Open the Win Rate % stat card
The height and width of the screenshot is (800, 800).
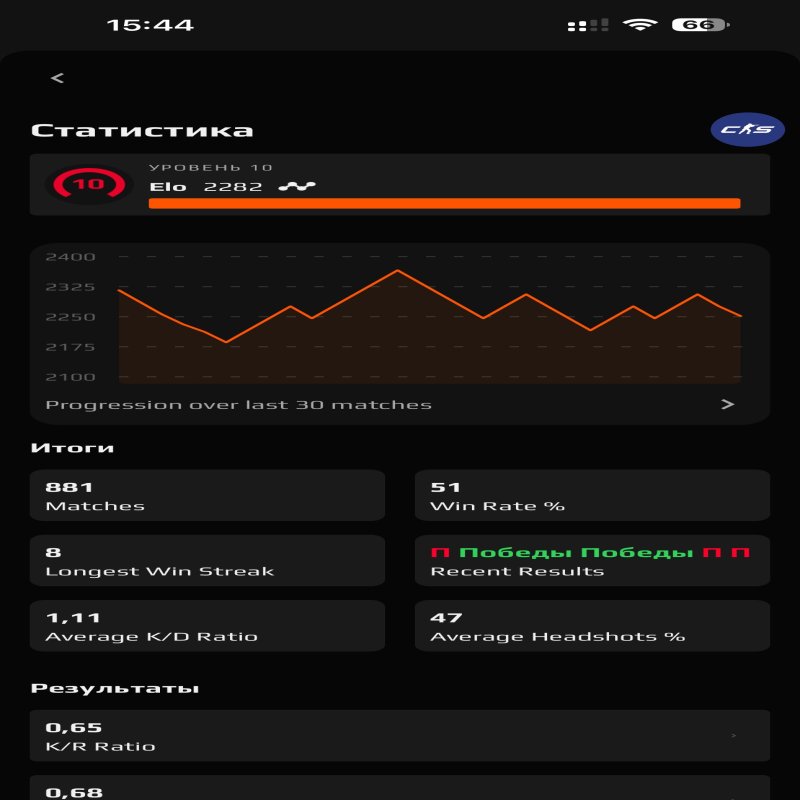pyautogui.click(x=591, y=495)
